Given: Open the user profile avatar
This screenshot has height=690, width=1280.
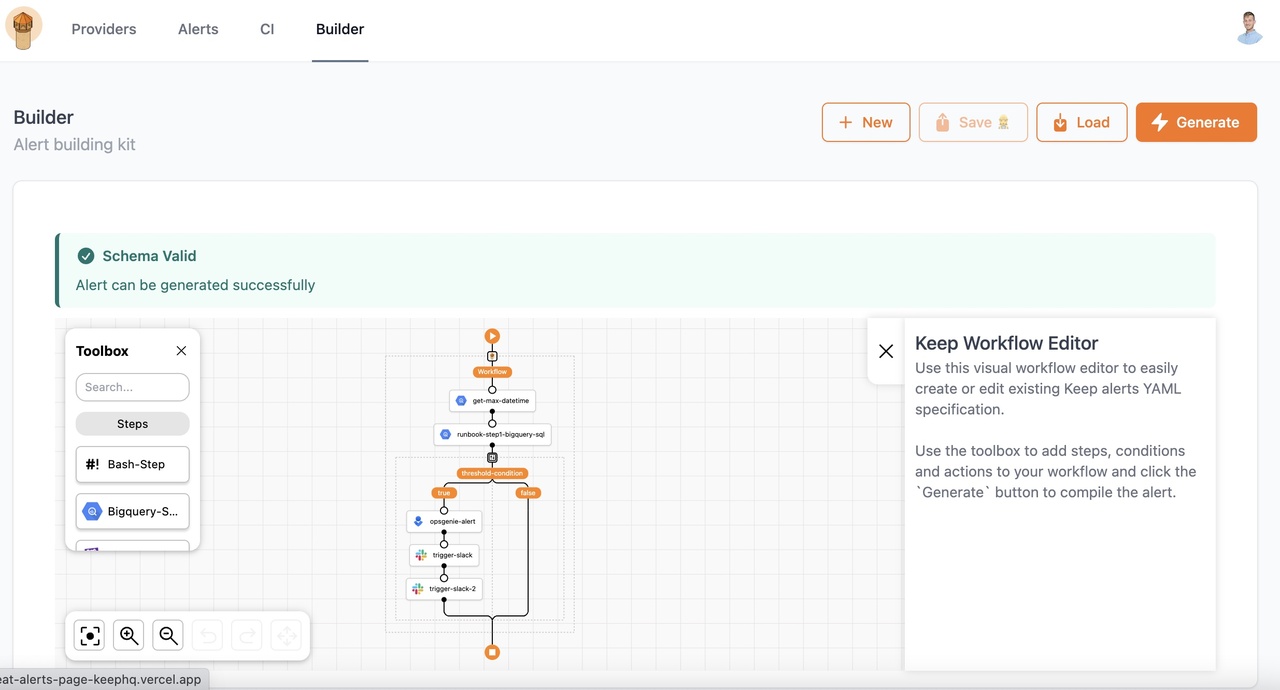Looking at the screenshot, I should tap(1249, 28).
